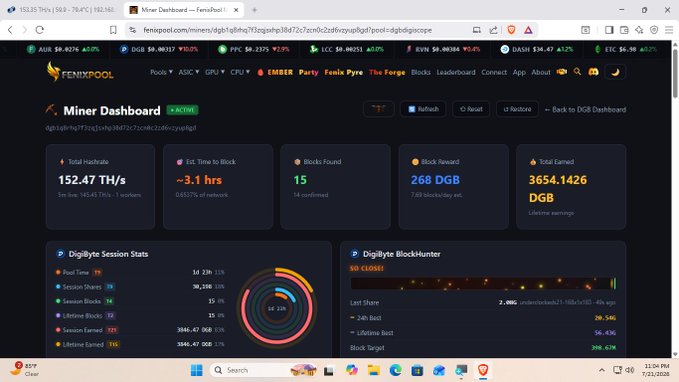Image resolution: width=679 pixels, height=382 pixels.
Task: Open Brave sidebar panel icon
Action: (x=609, y=30)
